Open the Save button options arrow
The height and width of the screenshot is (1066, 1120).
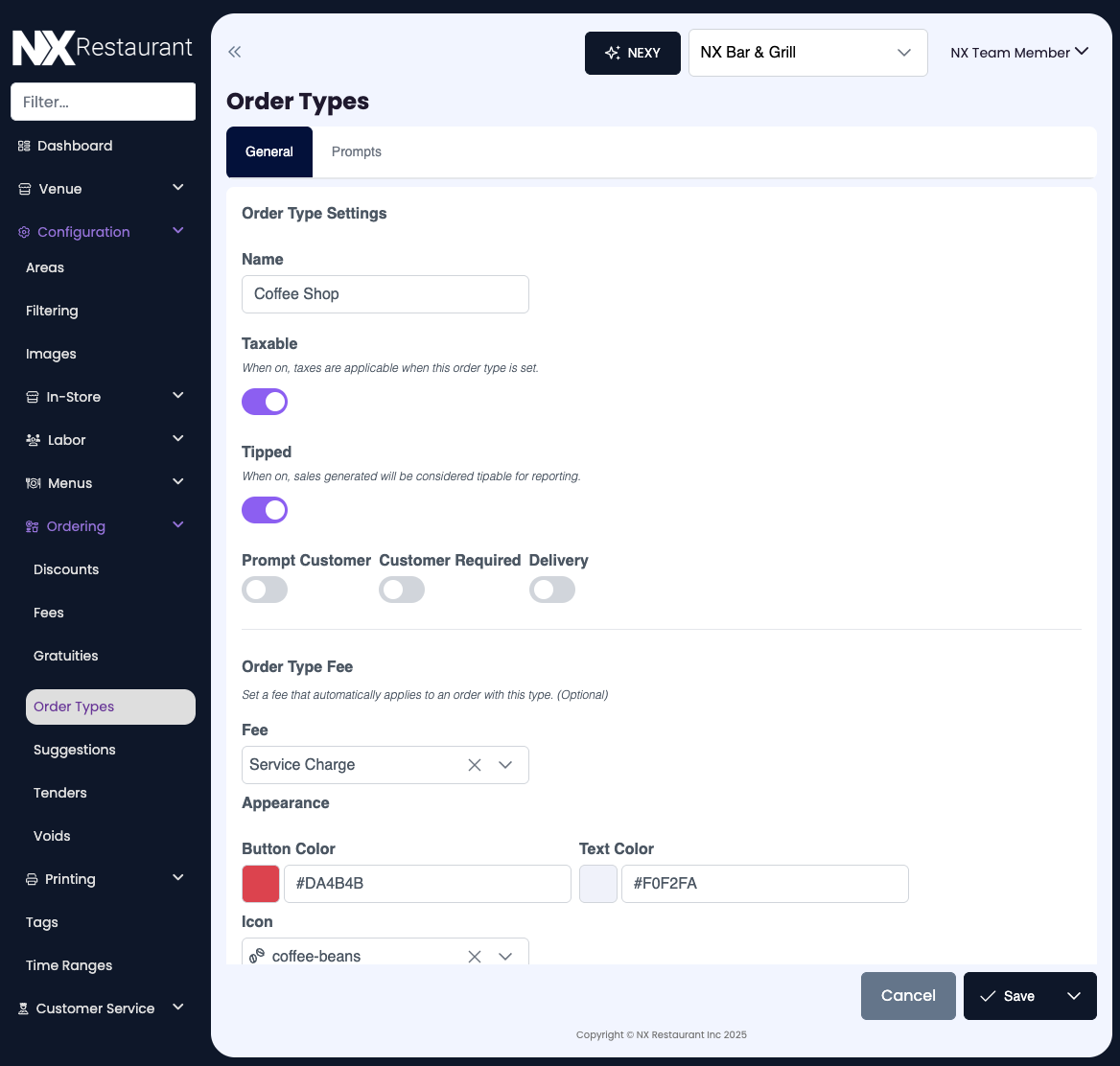[x=1074, y=996]
